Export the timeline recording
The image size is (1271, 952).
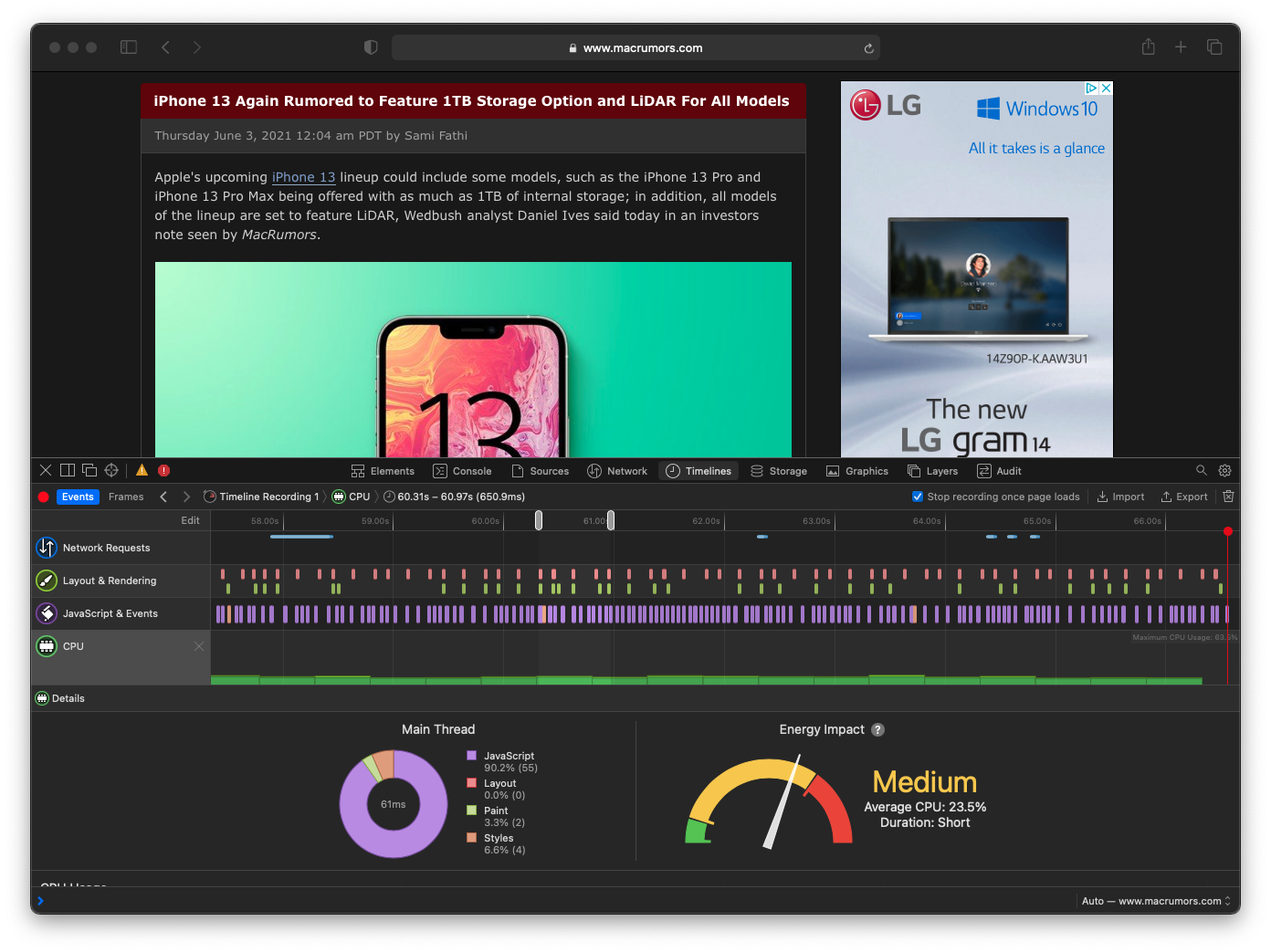point(1184,497)
